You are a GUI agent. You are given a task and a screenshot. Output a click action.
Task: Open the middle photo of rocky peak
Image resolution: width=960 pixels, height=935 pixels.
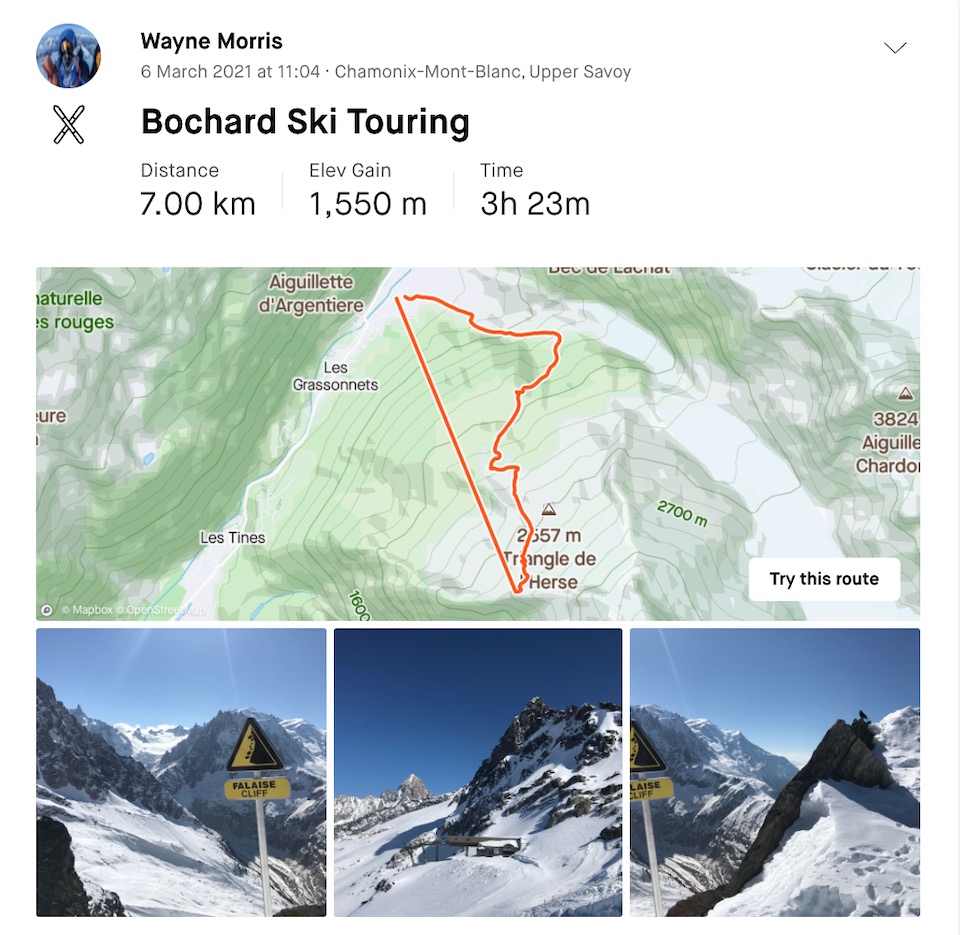[x=478, y=772]
